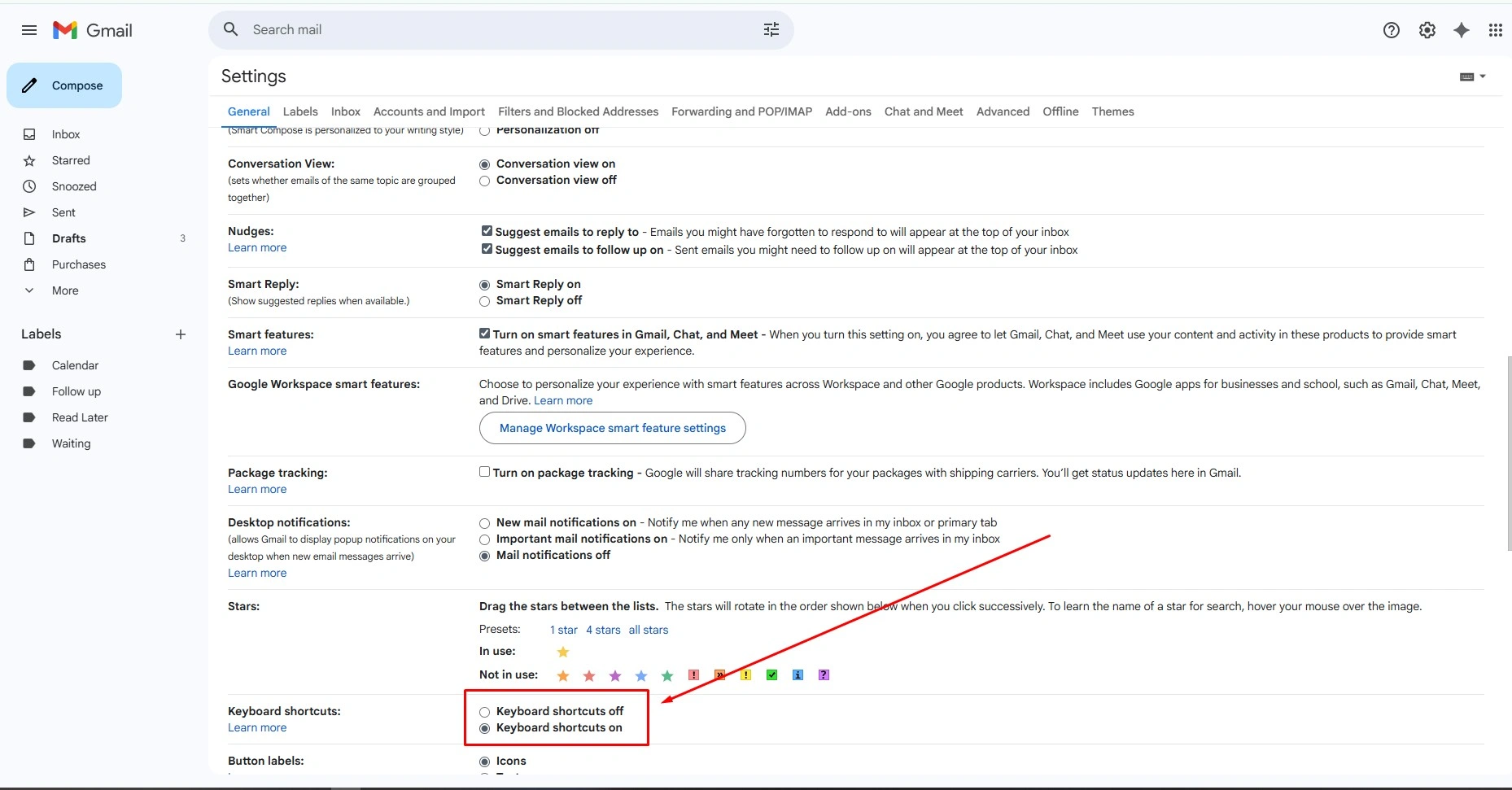Apply the 4 stars preset
This screenshot has width=1512, height=790.
click(603, 630)
